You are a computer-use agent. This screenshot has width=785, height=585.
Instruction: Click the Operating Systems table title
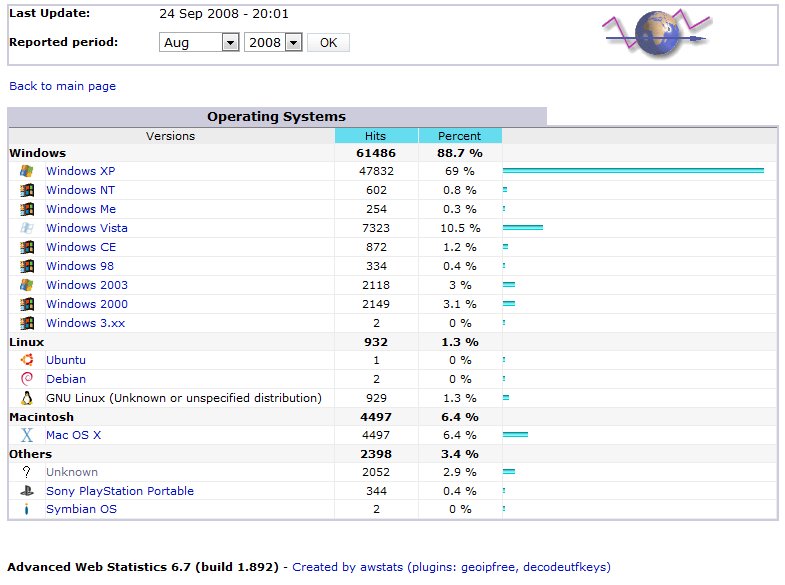point(276,117)
